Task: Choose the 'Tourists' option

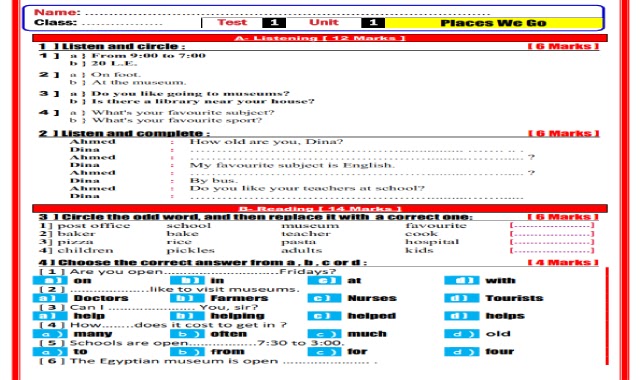Action: tap(514, 298)
